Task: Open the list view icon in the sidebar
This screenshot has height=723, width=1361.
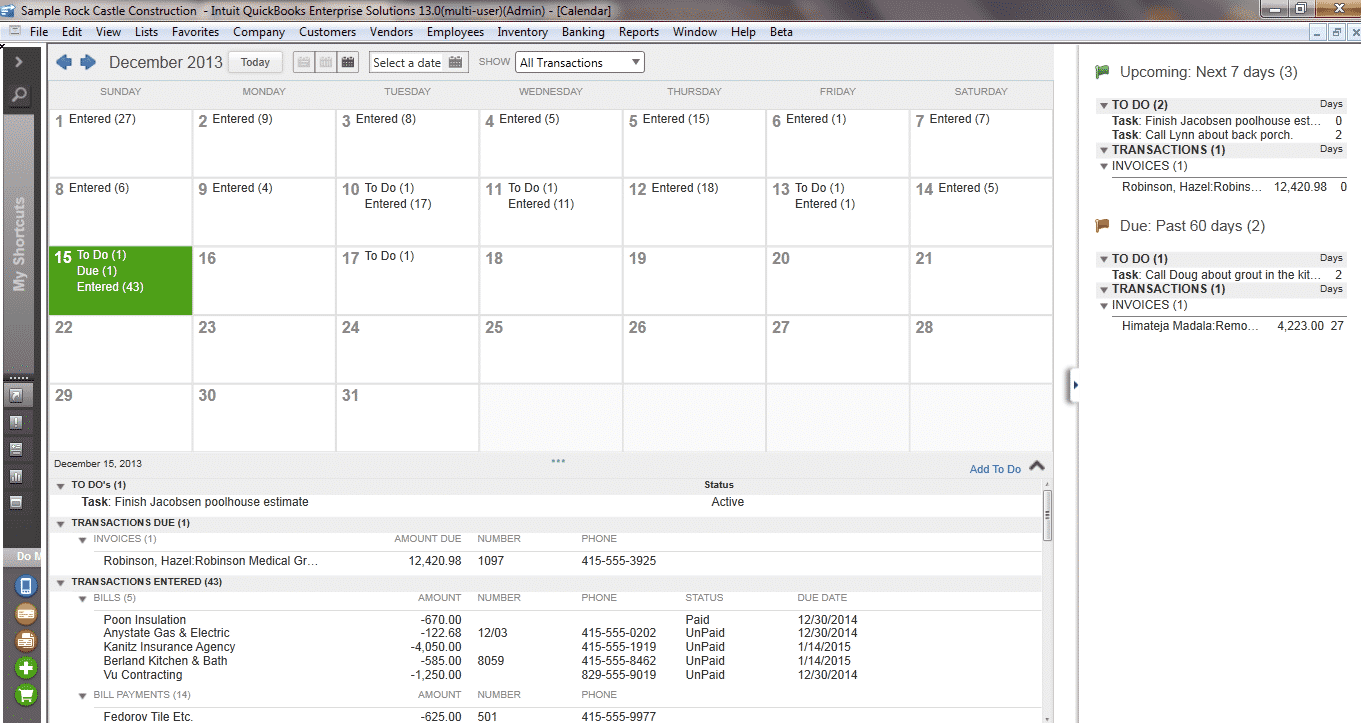Action: (x=17, y=449)
